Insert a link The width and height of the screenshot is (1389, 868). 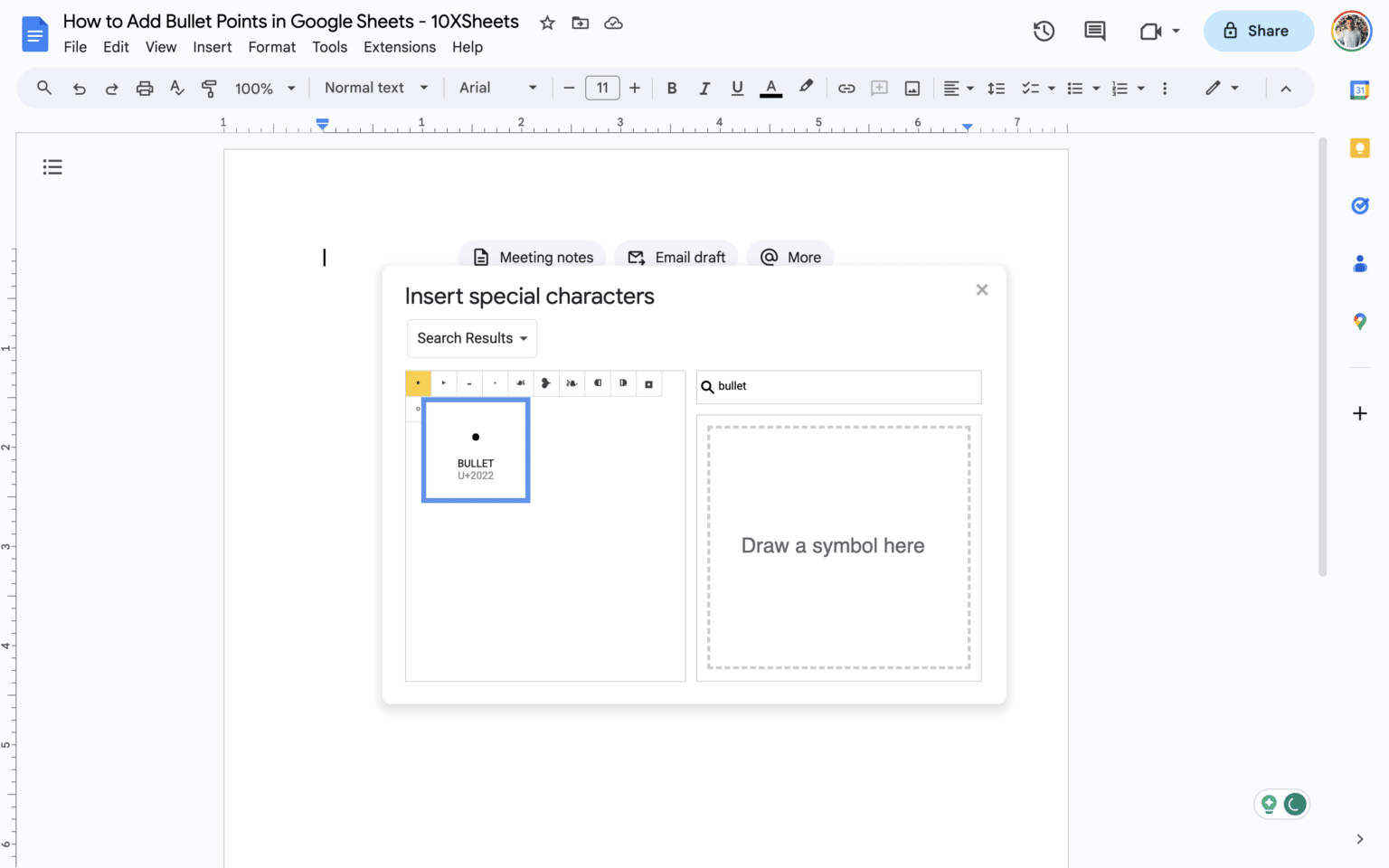(846, 88)
